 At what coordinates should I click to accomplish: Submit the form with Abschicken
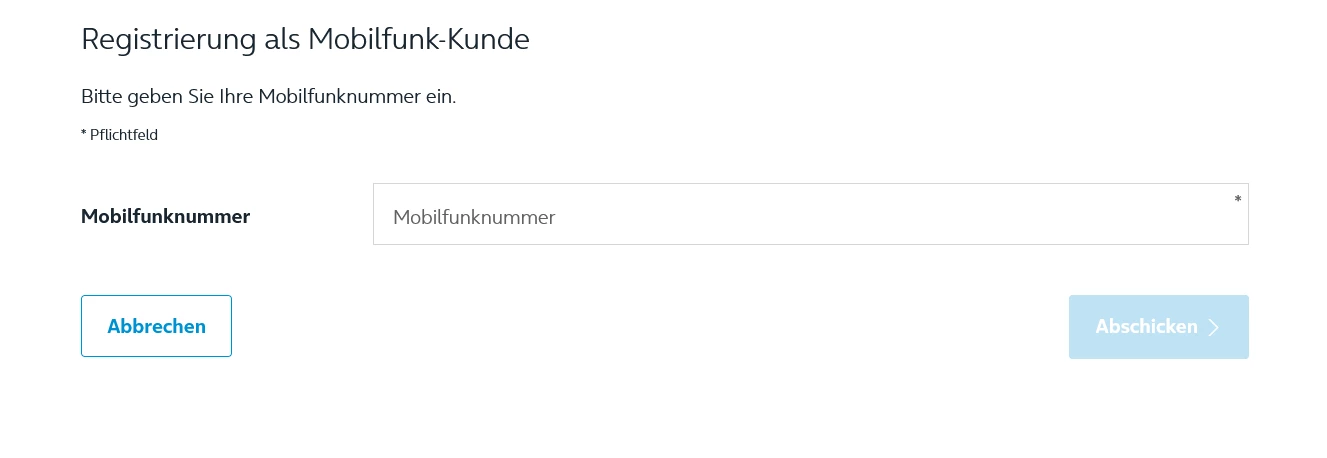[x=1158, y=327]
